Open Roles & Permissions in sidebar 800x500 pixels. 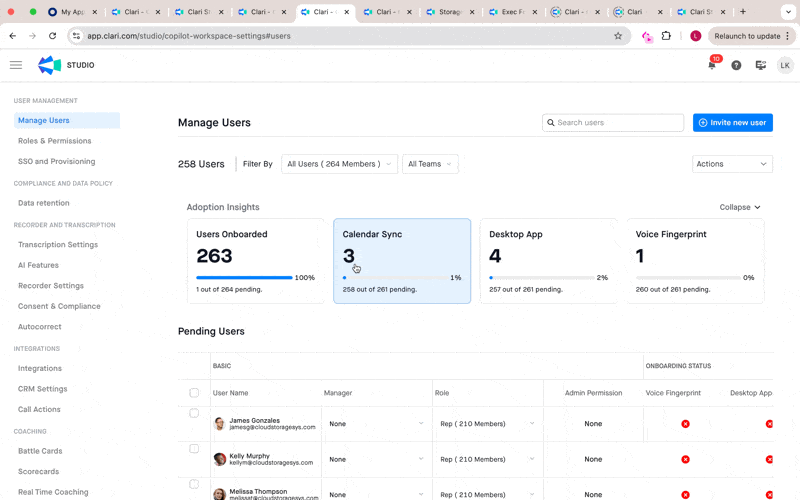coord(55,141)
